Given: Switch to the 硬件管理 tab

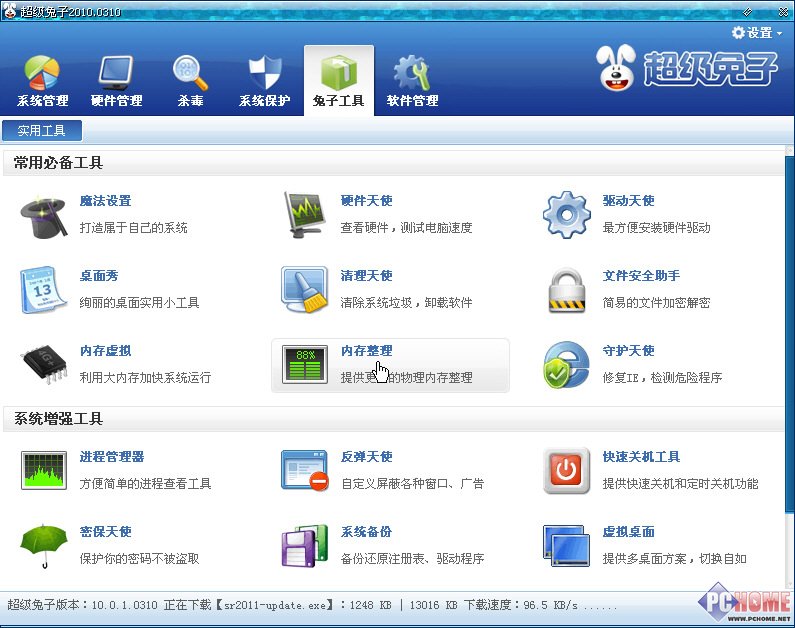Looking at the screenshot, I should point(117,81).
